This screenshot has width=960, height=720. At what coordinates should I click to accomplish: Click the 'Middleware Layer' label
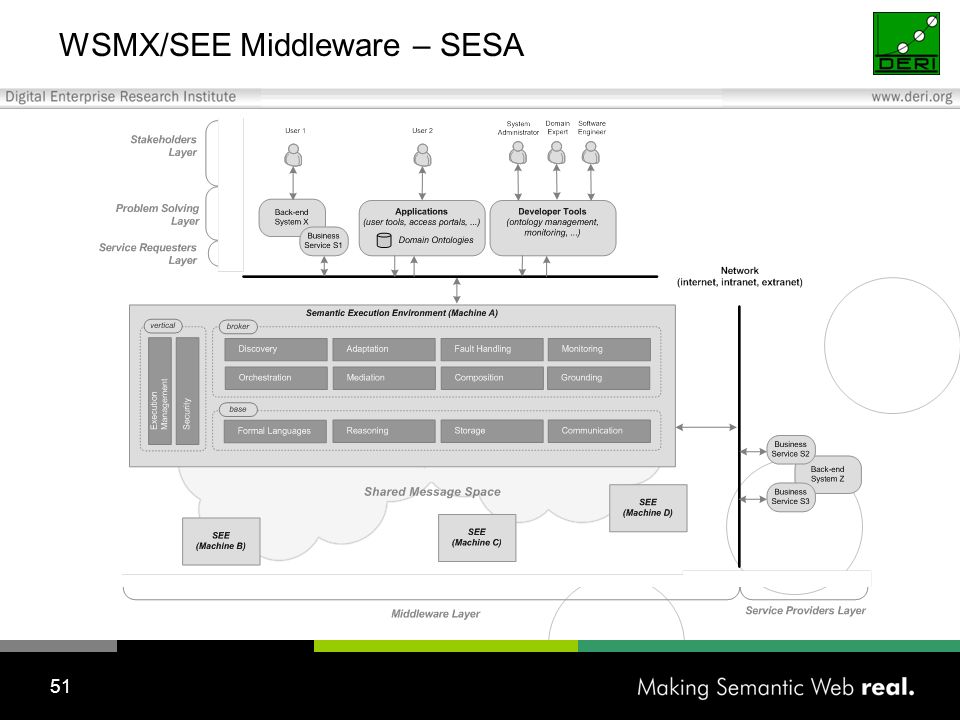(435, 613)
